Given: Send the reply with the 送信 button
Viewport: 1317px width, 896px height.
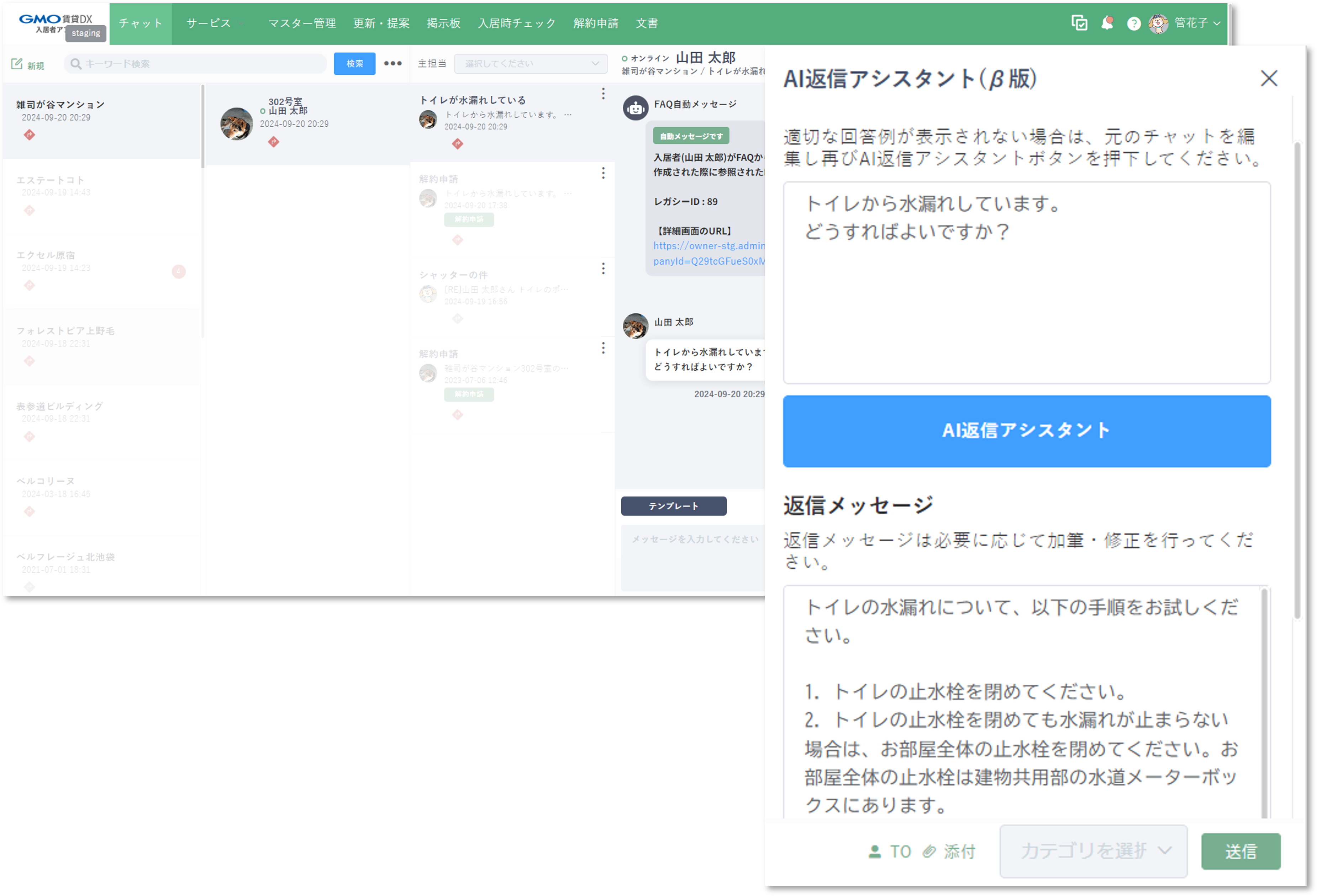Looking at the screenshot, I should click(x=1241, y=851).
